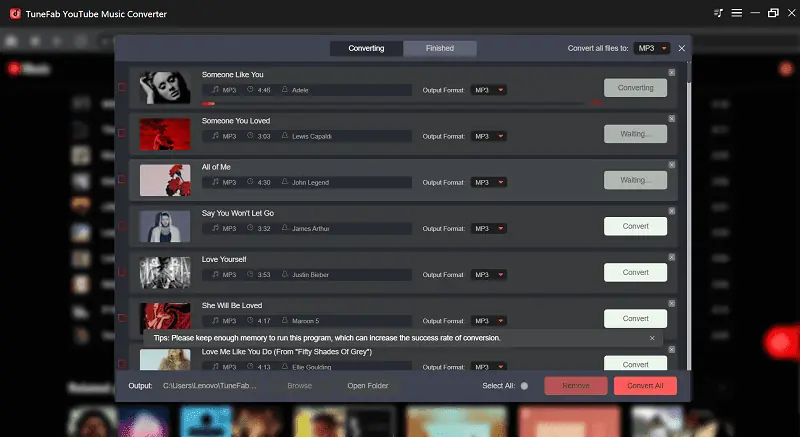
Task: Open the hamburger menu in title bar
Action: click(x=737, y=13)
